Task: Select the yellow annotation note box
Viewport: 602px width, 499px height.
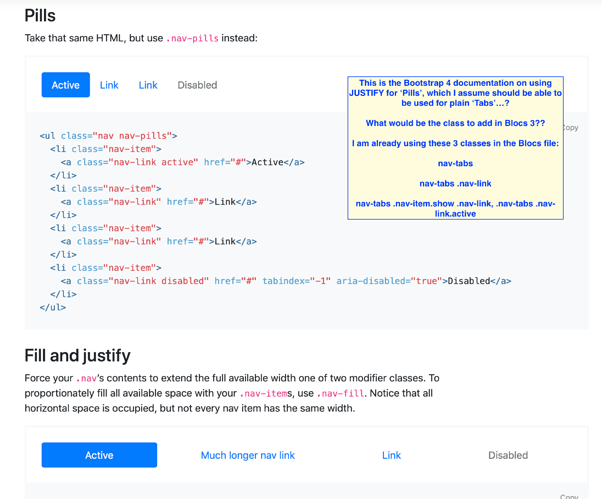Action: coord(455,148)
